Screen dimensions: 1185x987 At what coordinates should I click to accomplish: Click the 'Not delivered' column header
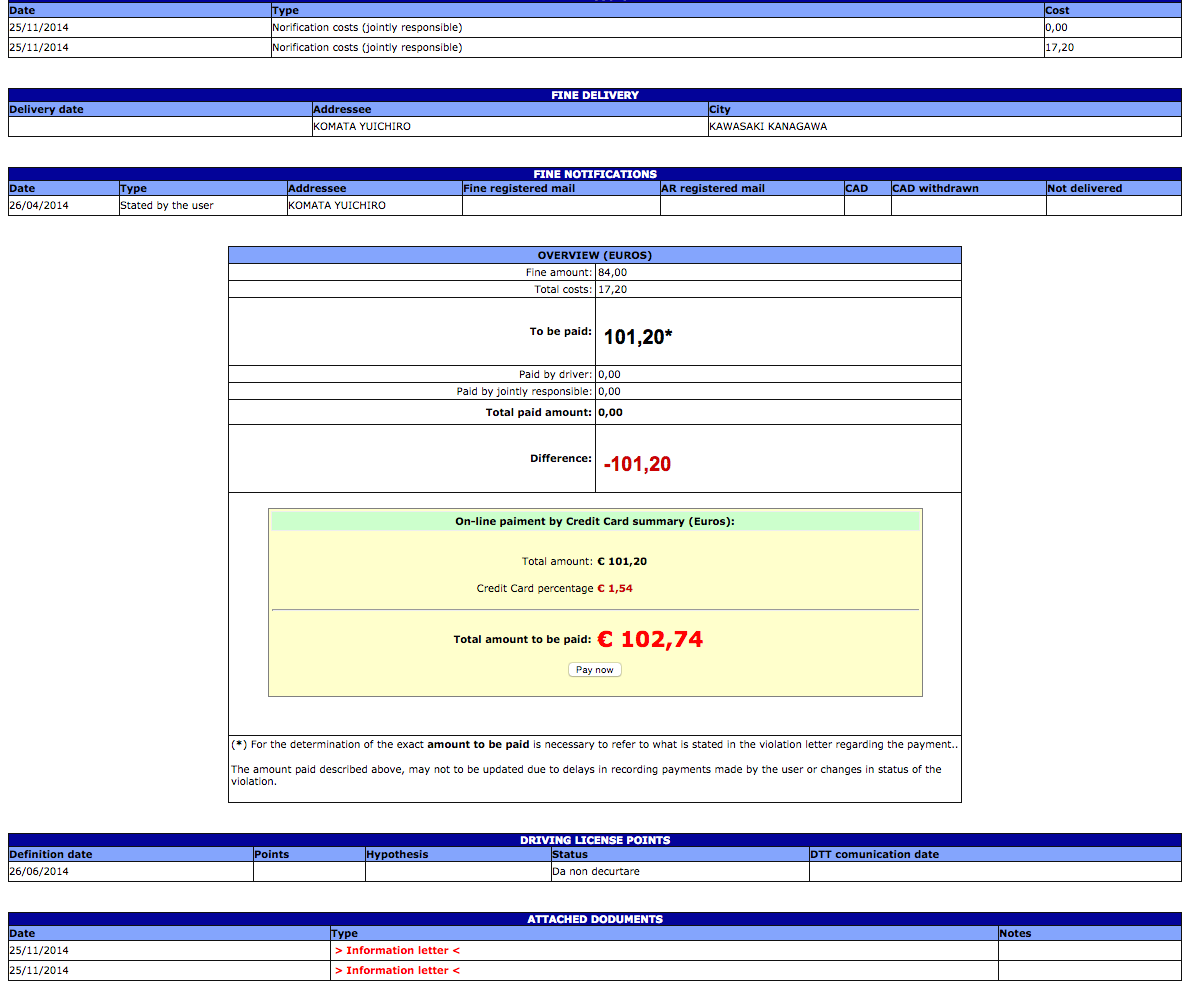pos(1084,189)
